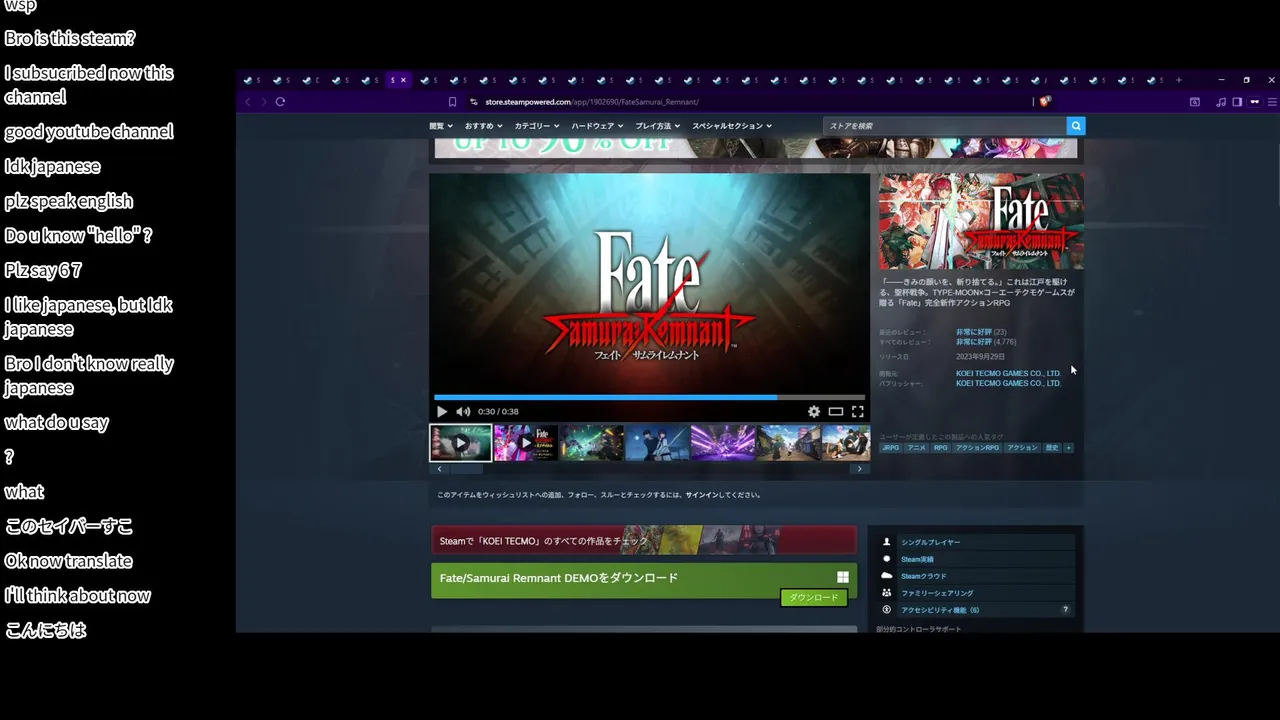Open the media playlist music note icon
This screenshot has width=1280, height=720.
(x=1221, y=101)
